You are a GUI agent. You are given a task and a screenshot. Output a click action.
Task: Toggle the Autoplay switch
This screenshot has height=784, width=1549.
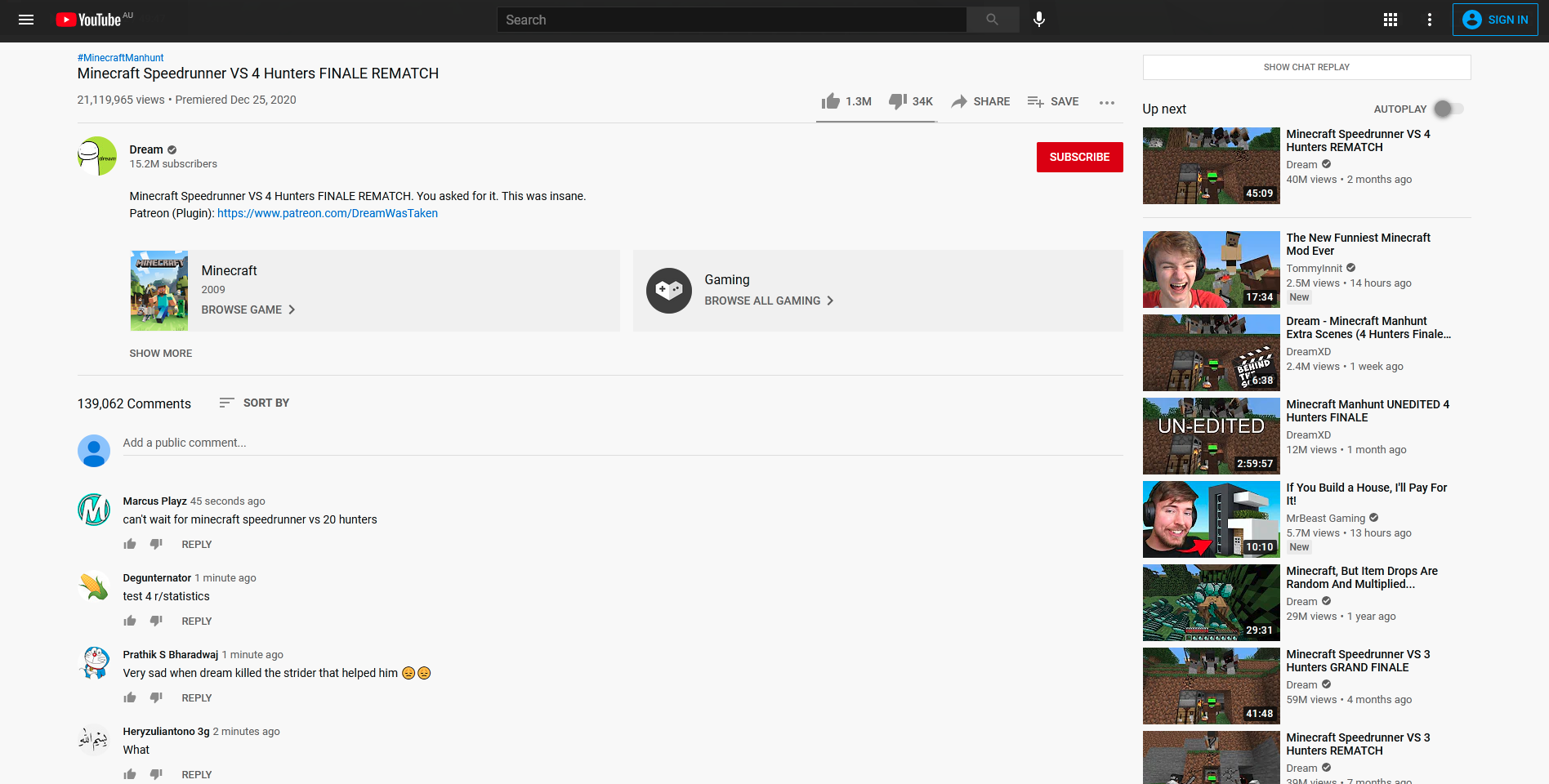point(1449,109)
